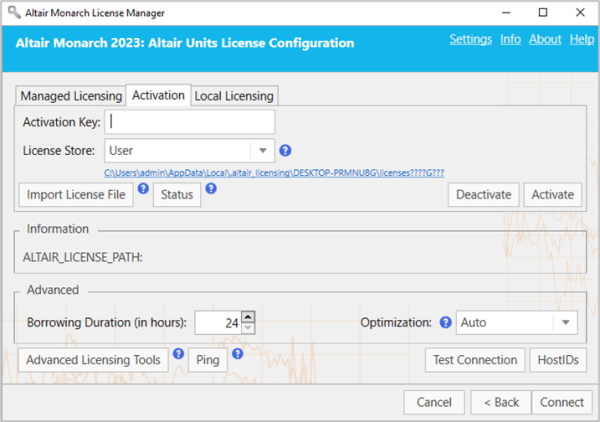
Task: Click help icon next to Status button
Action: point(211,187)
